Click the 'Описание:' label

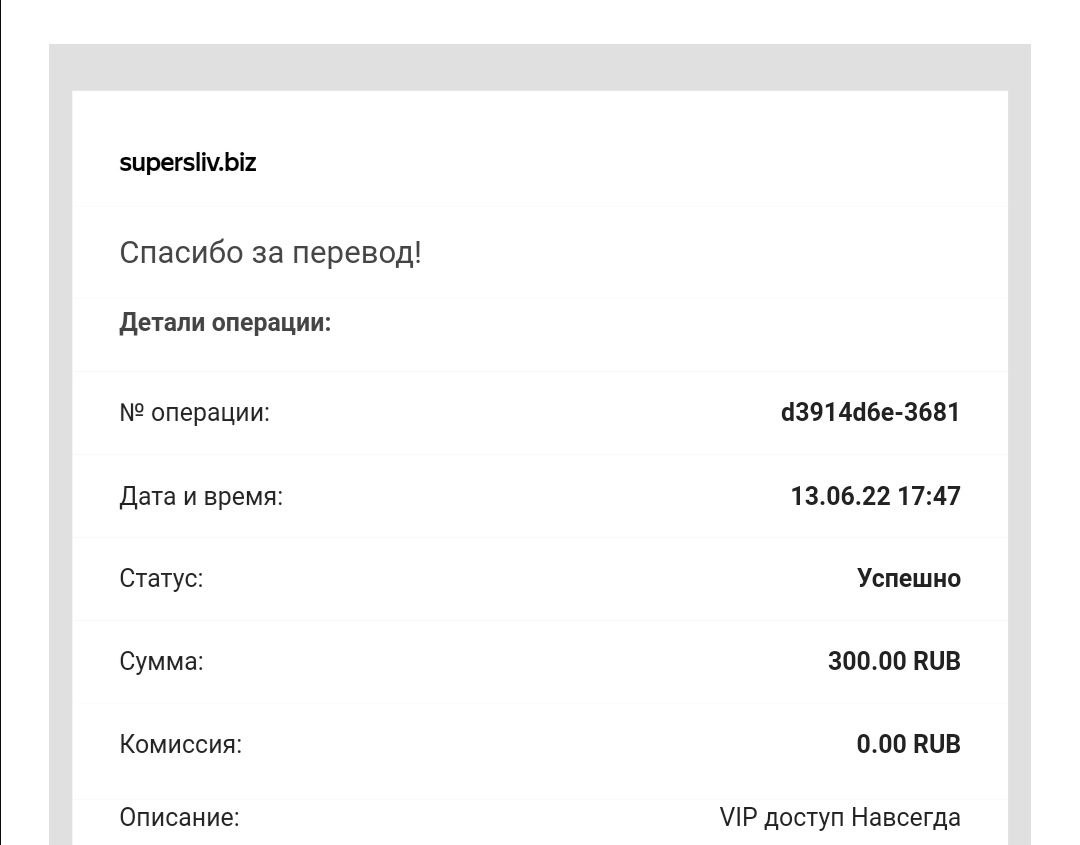coord(179,818)
